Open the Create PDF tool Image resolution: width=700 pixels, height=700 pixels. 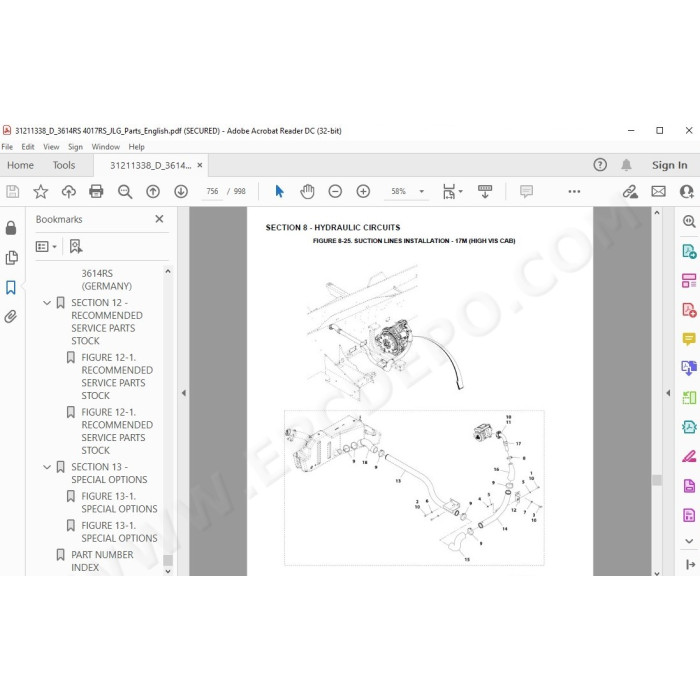pos(689,310)
